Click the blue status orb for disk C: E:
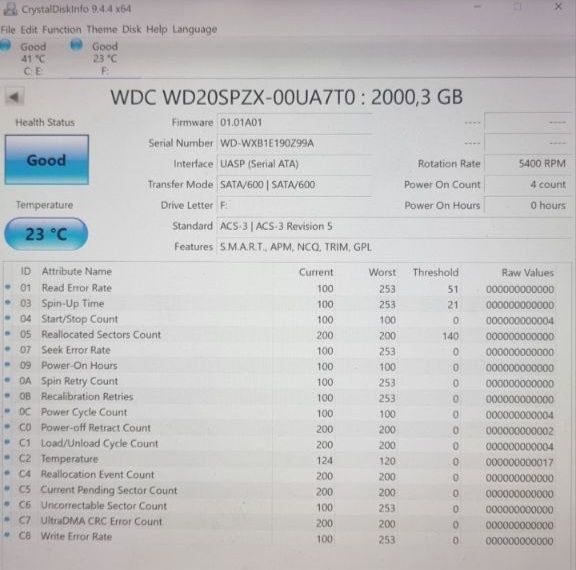This screenshot has height=570, width=576. 5,45
